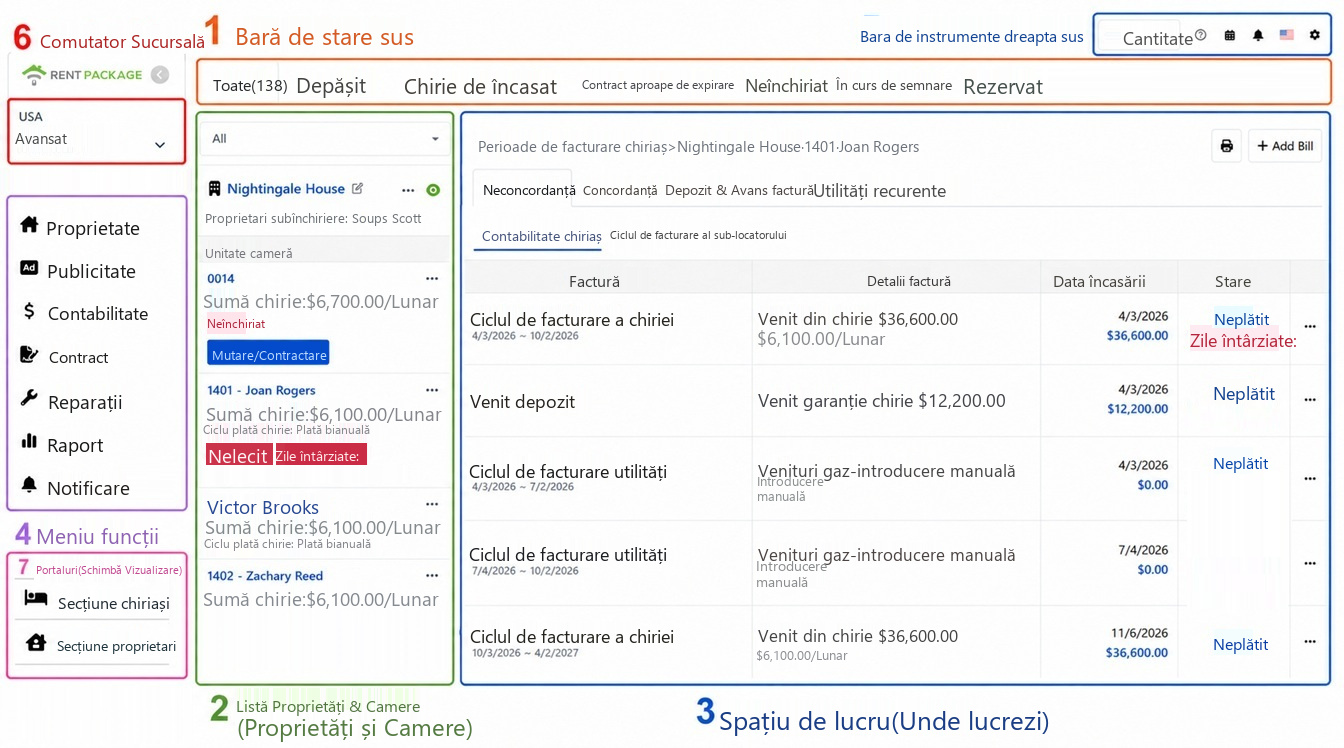Image resolution: width=1344 pixels, height=748 pixels.
Task: Open the notification bell in top toolbar
Action: tap(1258, 35)
